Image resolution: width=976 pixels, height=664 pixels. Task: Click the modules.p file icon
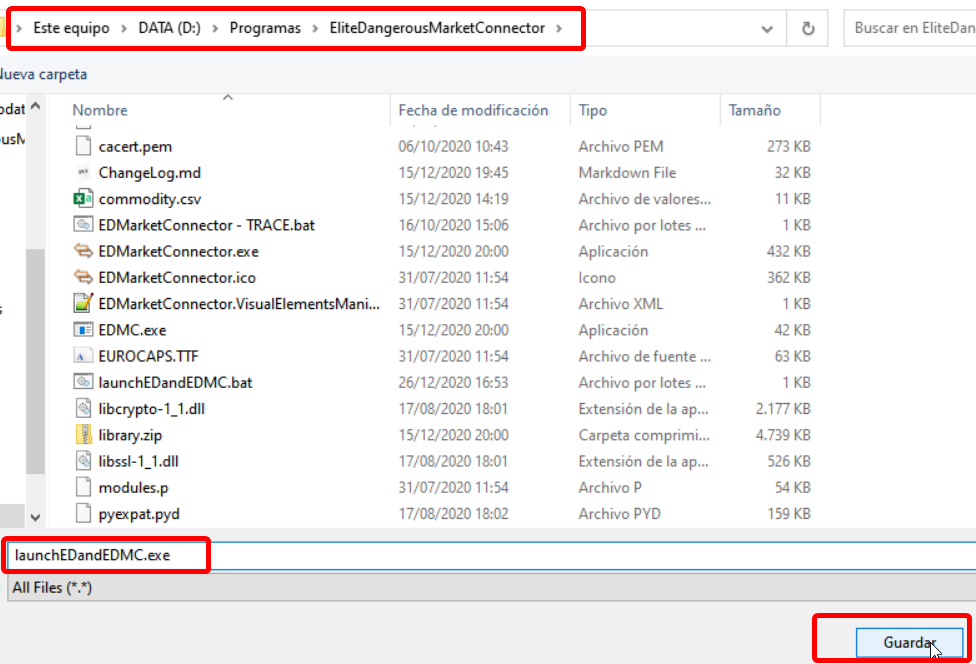point(83,487)
